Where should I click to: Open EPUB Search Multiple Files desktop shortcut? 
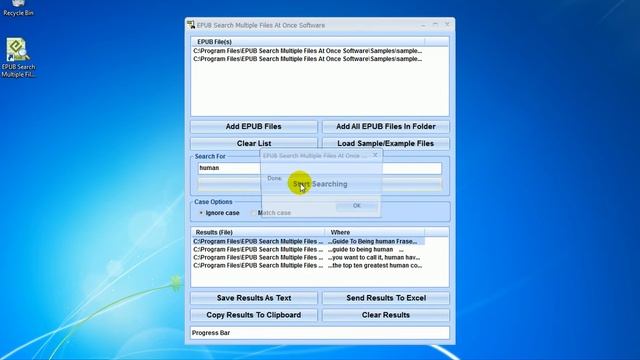18,58
